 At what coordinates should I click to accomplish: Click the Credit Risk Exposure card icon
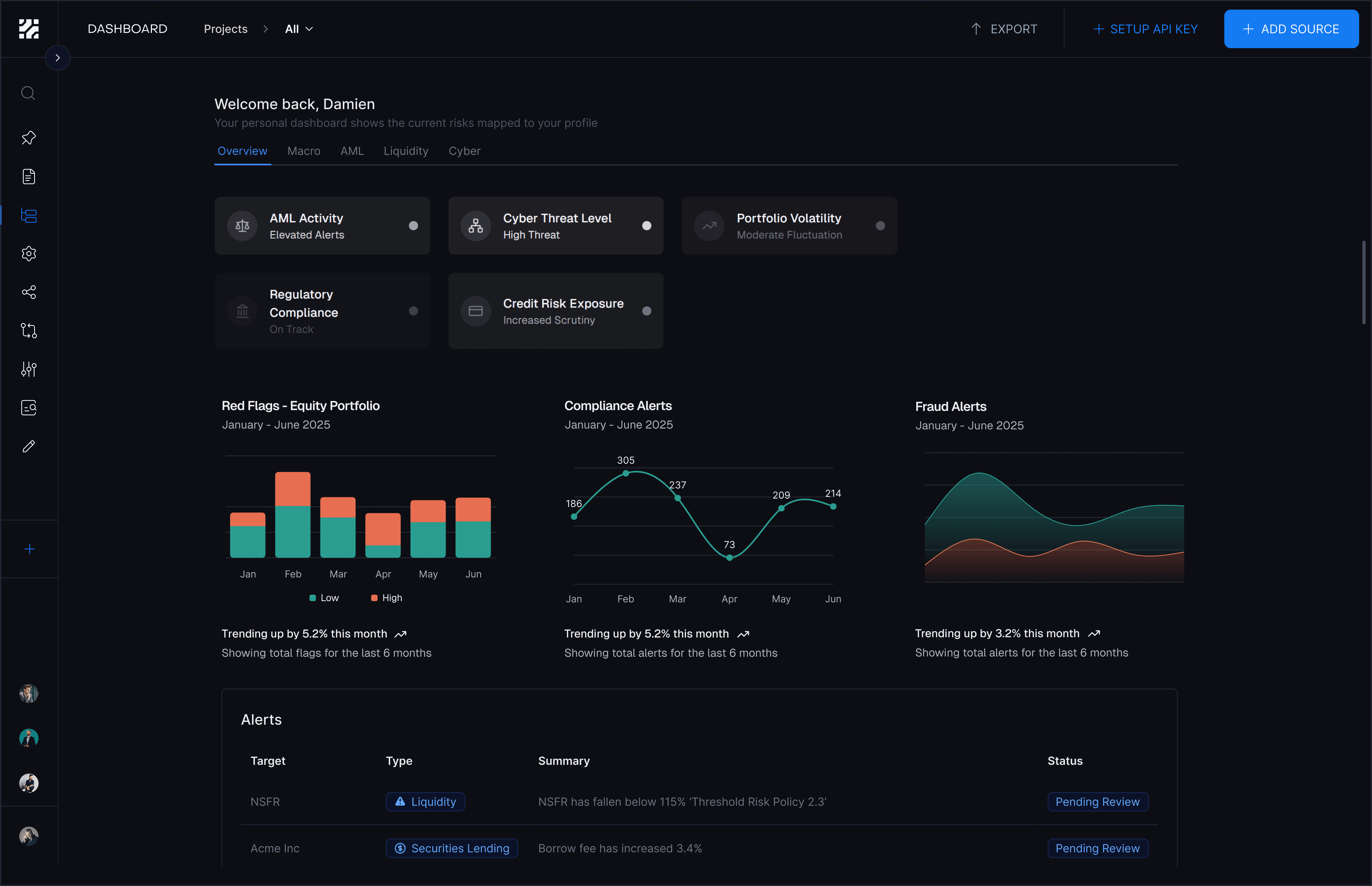click(x=476, y=311)
